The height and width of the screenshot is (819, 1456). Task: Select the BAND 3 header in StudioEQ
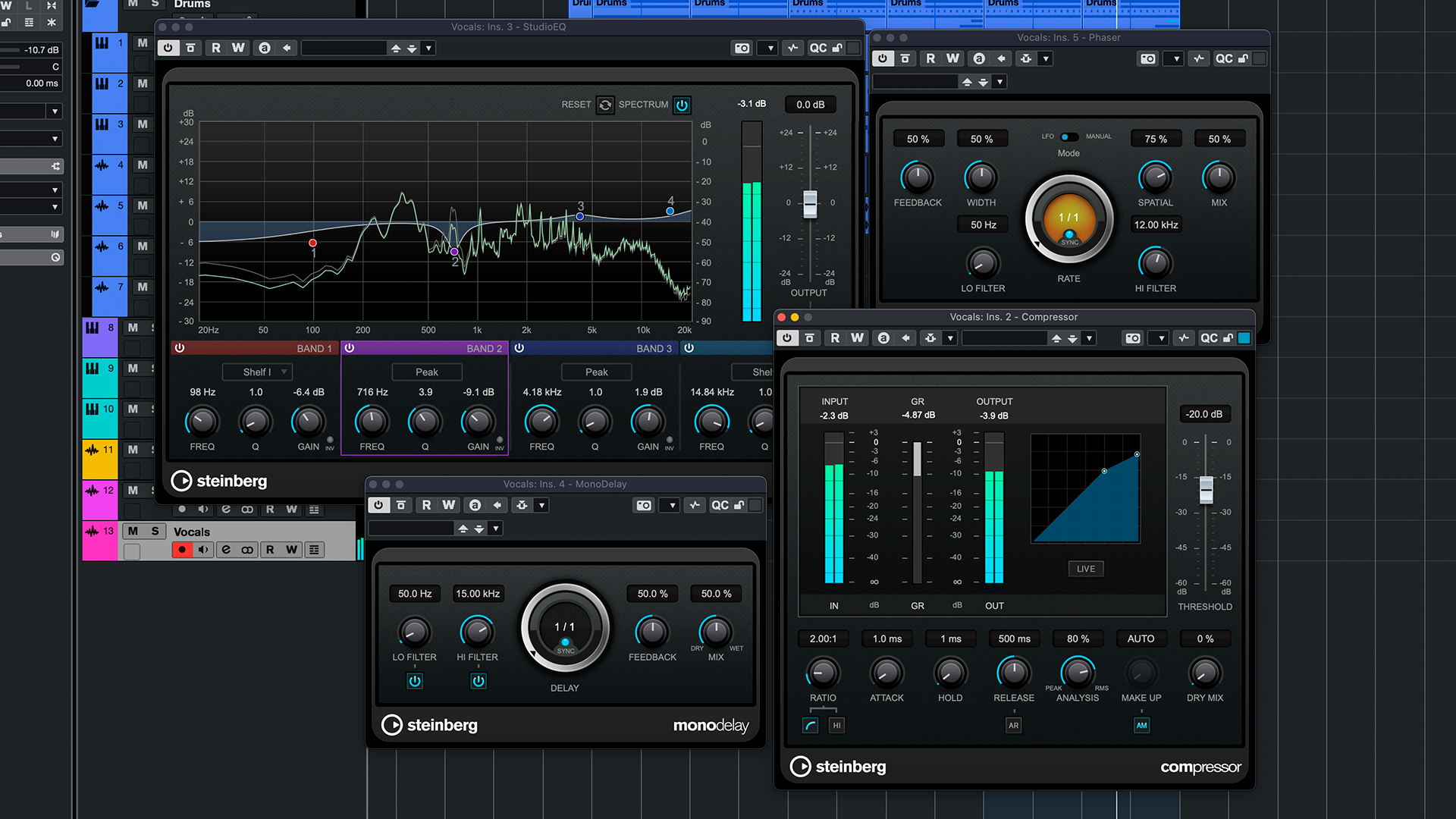(653, 348)
